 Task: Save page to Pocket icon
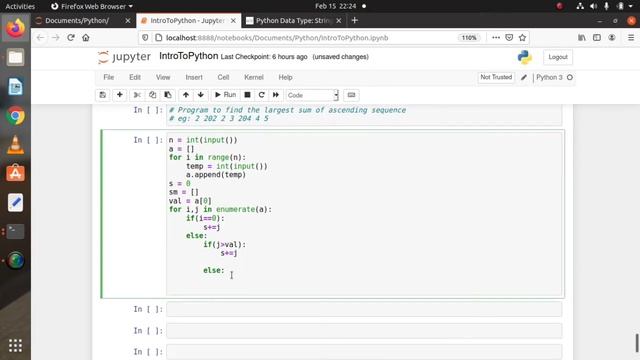509,38
